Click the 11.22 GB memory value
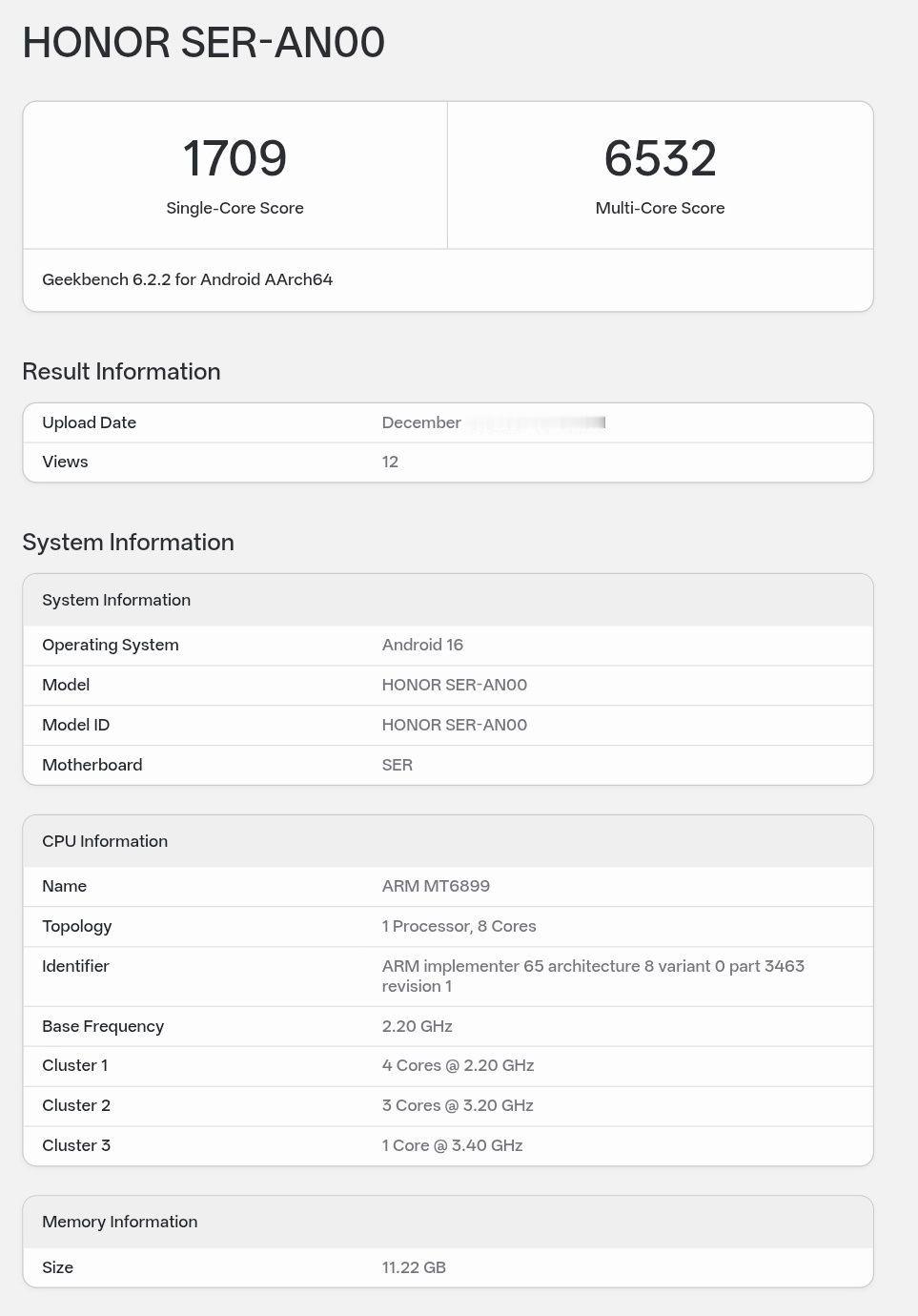918x1316 pixels. pyautogui.click(x=414, y=1267)
